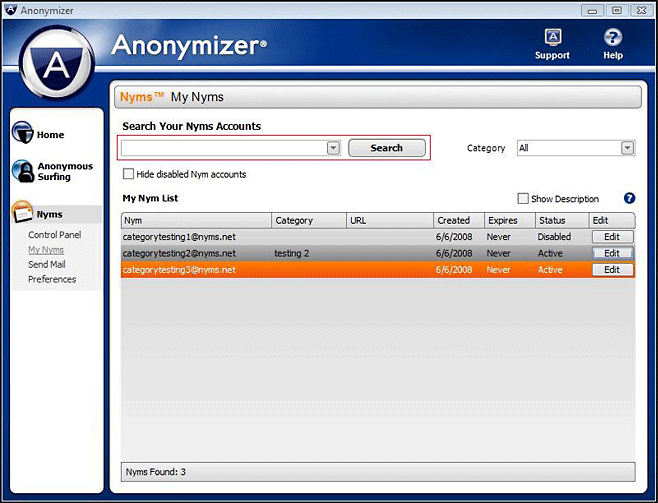Click Edit for categorytesting2@nyms.net
This screenshot has height=503, width=658.
(612, 253)
